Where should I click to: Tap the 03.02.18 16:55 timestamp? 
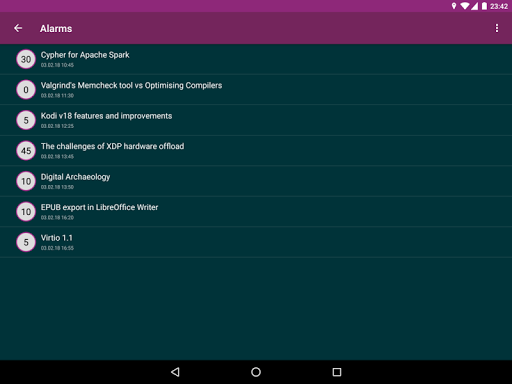pos(57,248)
